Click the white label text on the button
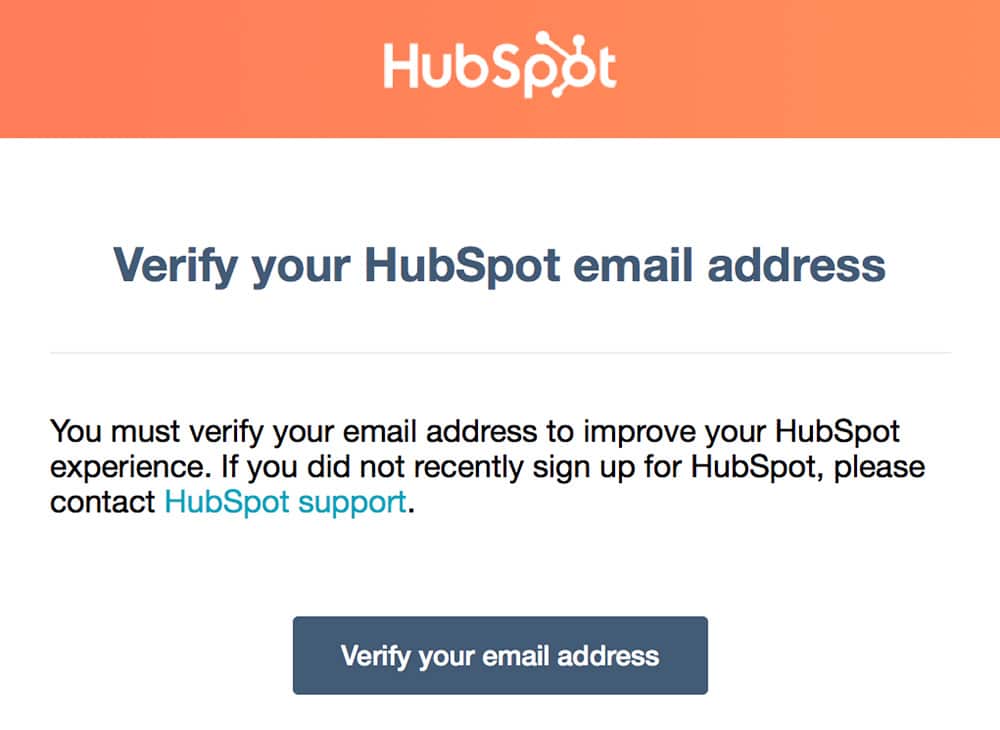 tap(500, 655)
